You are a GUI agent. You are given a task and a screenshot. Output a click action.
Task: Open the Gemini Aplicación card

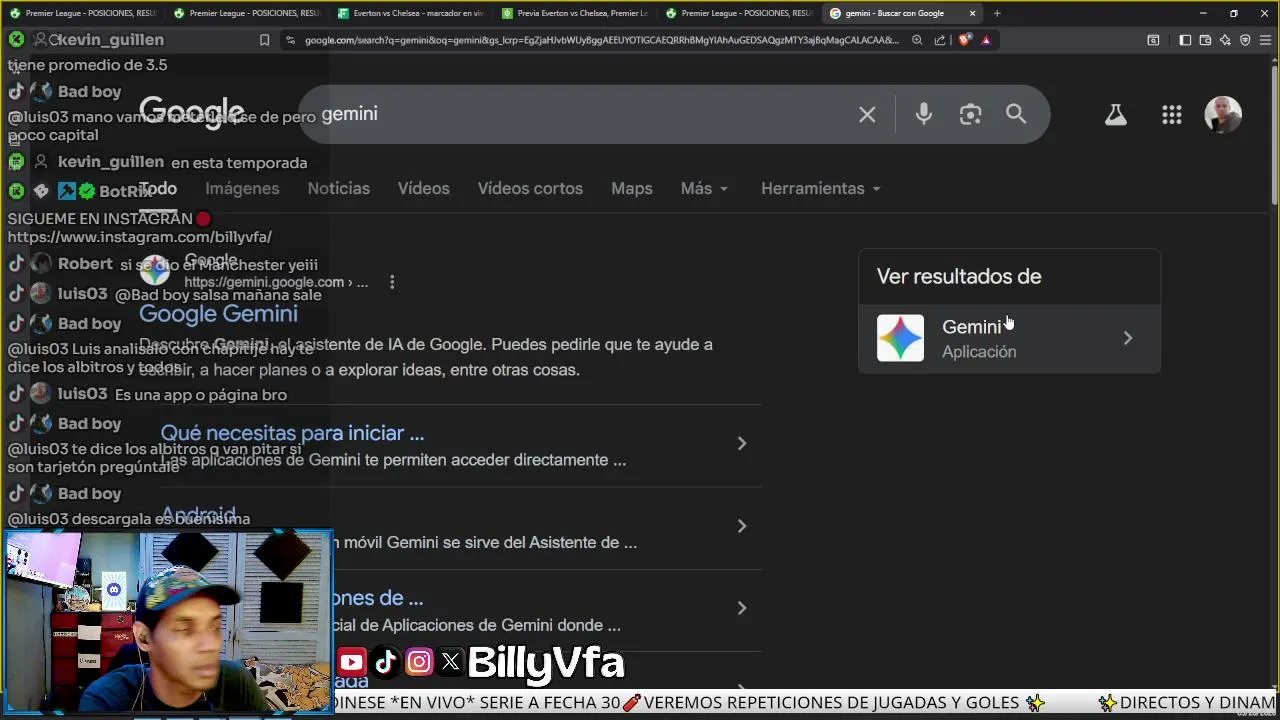(x=1009, y=338)
